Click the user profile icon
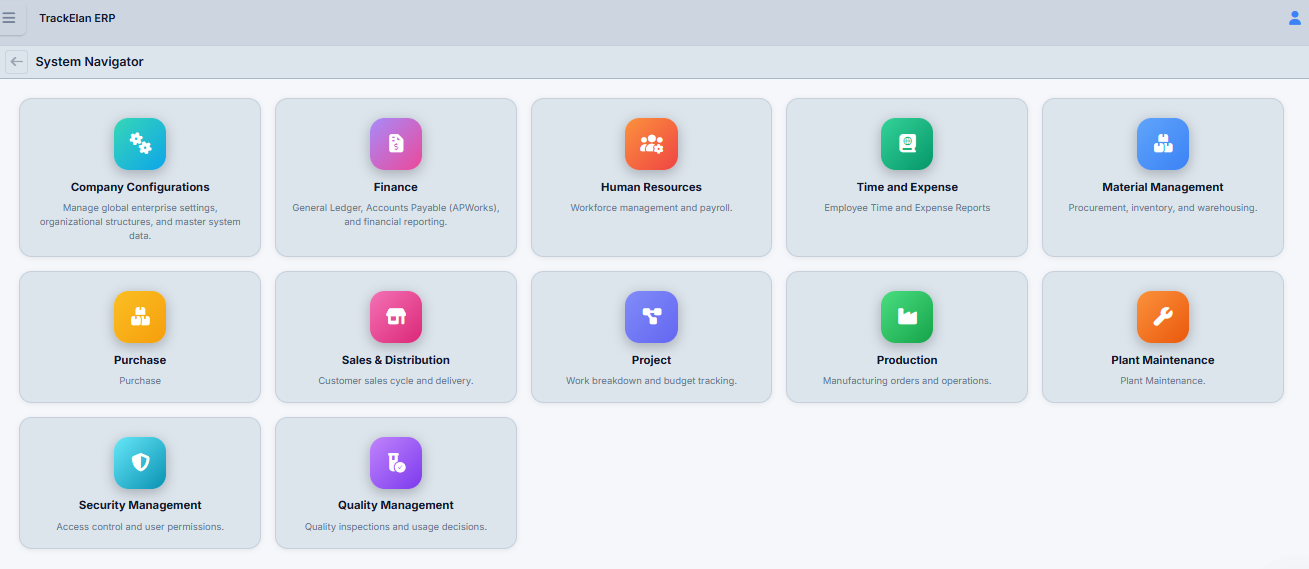This screenshot has height=569, width=1309. [x=1294, y=18]
